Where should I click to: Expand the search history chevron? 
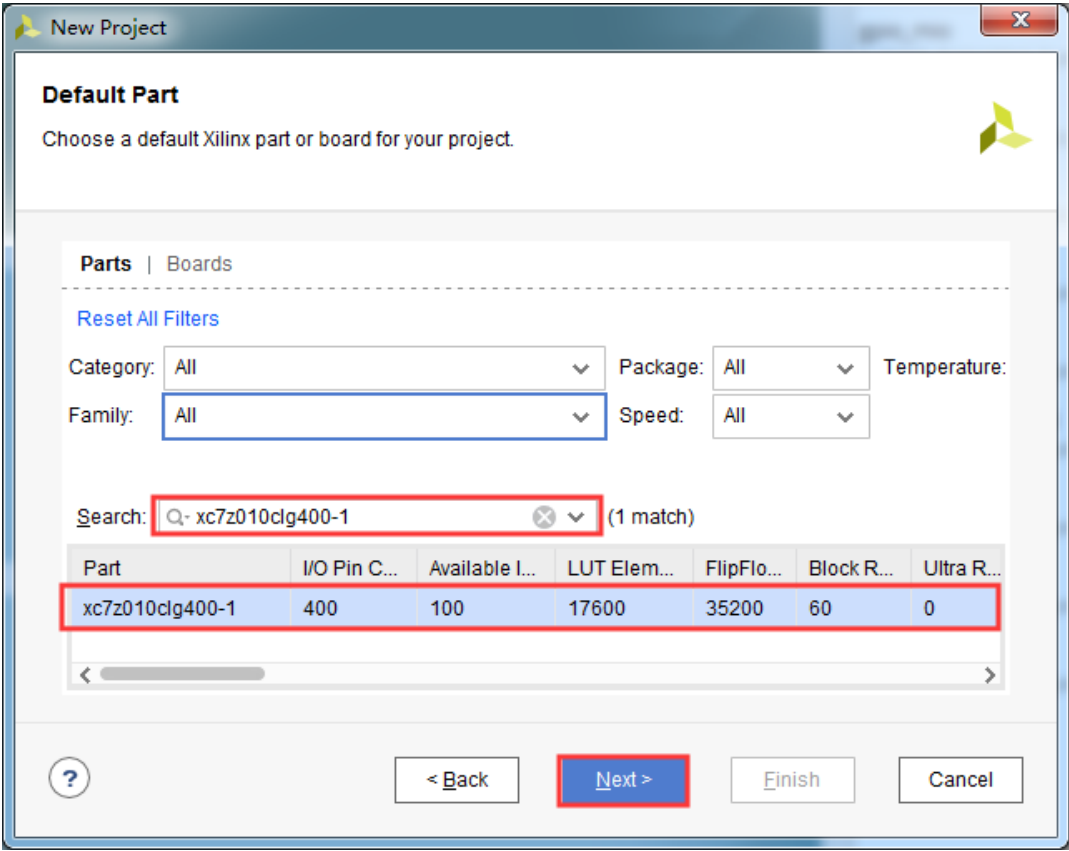[x=576, y=518]
